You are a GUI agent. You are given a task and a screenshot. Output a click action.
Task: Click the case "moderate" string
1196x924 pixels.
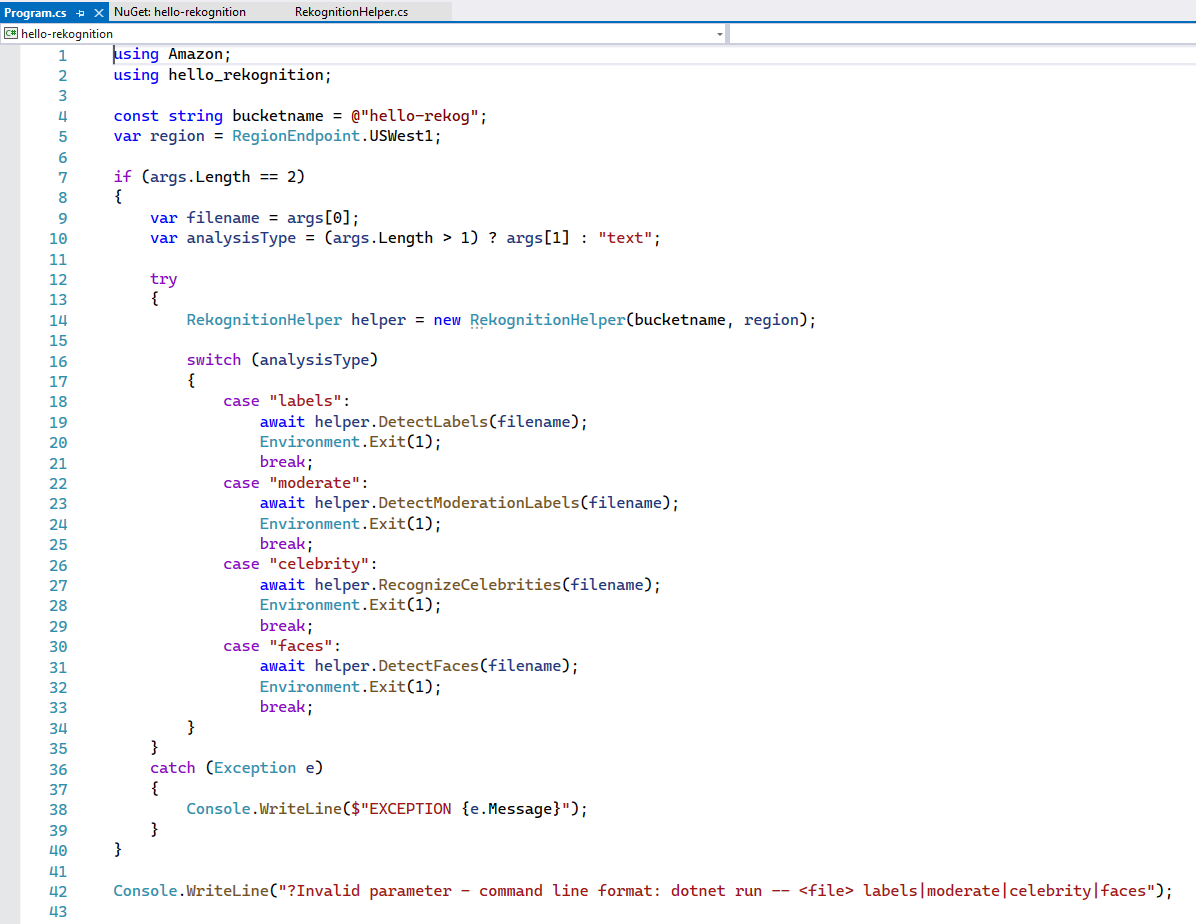tap(314, 483)
